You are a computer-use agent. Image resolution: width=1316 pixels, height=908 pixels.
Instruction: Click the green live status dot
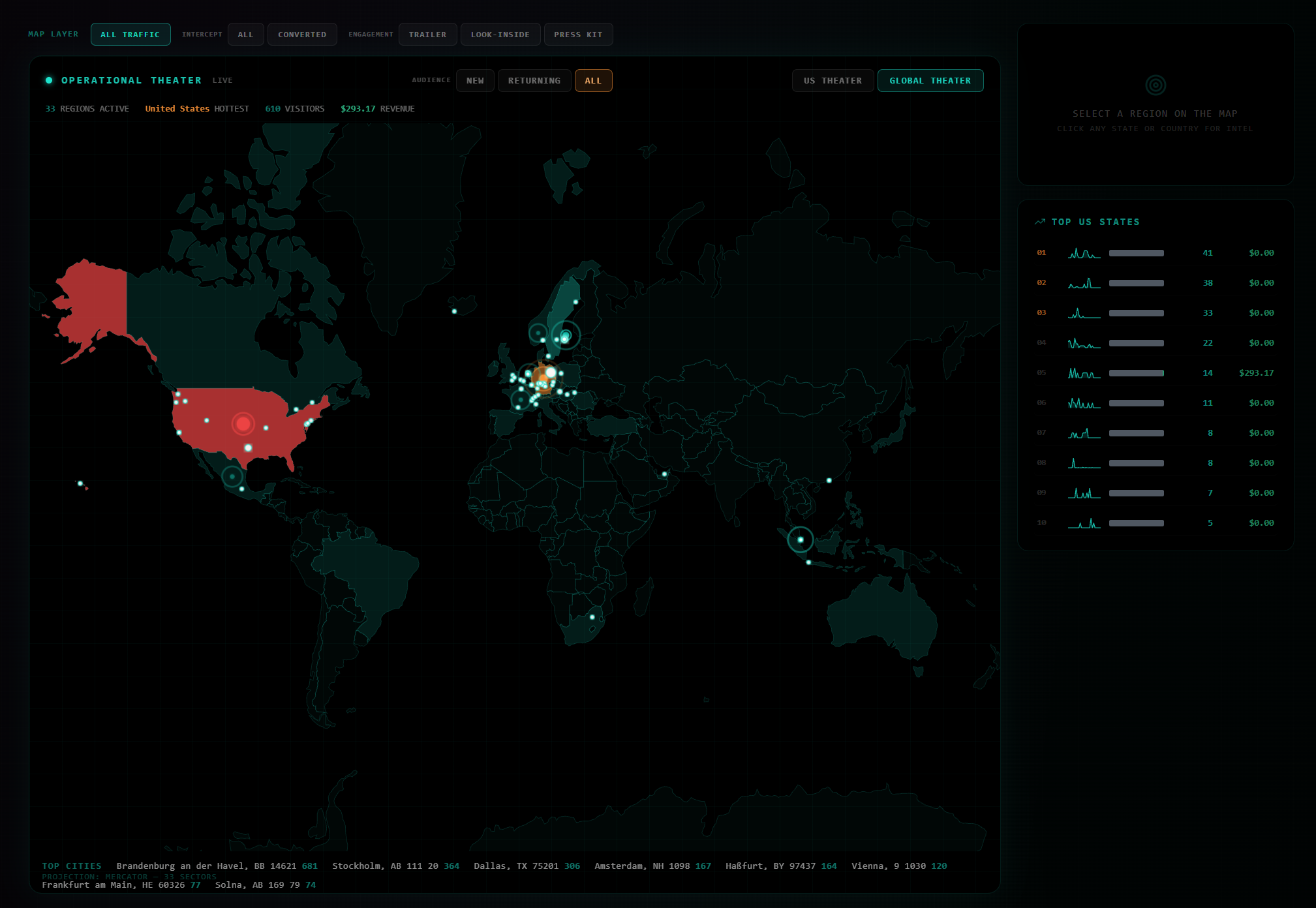pyautogui.click(x=49, y=80)
